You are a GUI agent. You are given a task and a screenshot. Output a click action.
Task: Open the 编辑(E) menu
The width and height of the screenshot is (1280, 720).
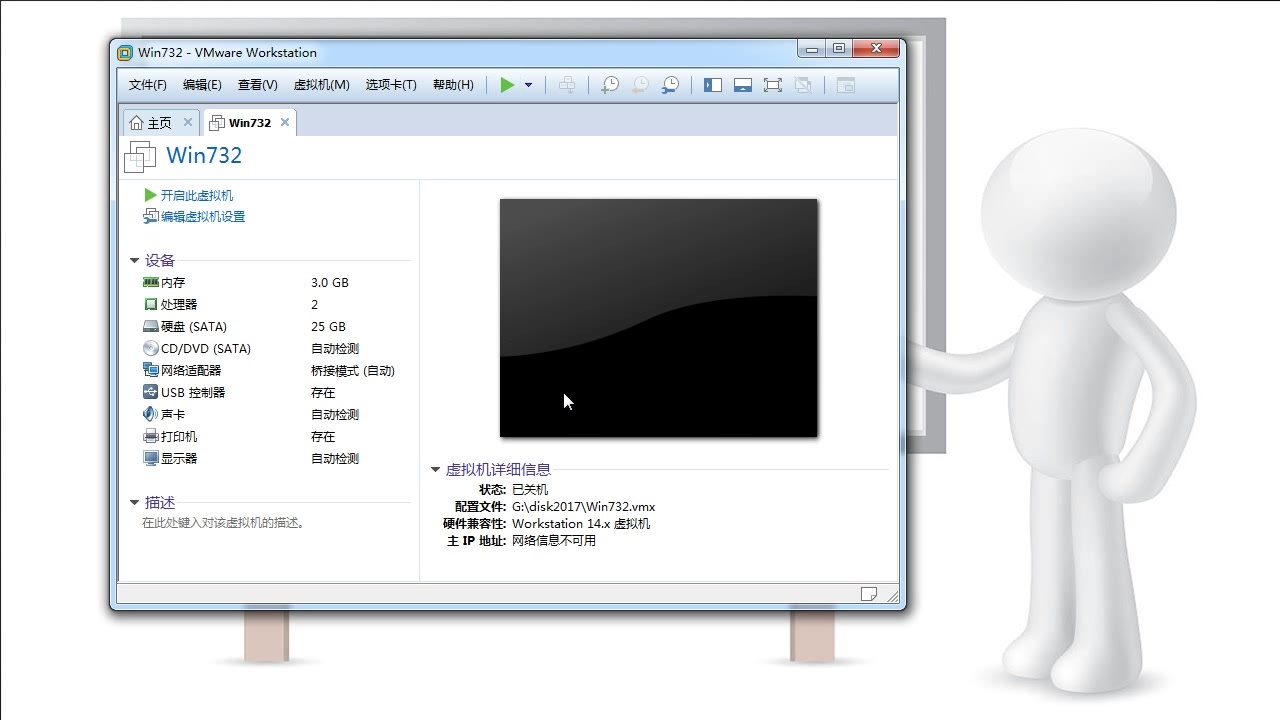click(x=202, y=85)
